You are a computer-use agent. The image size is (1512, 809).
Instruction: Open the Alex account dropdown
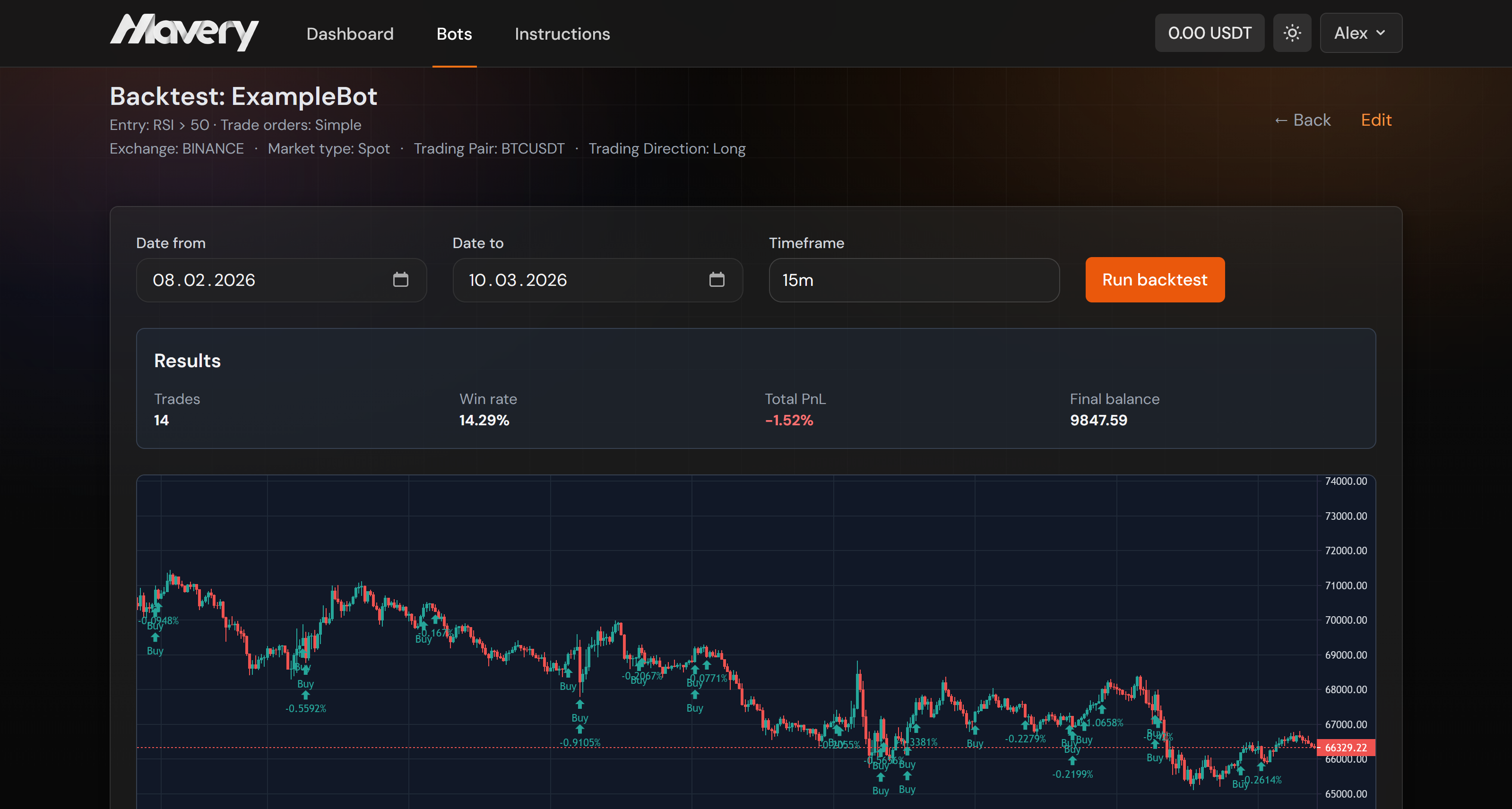tap(1361, 33)
